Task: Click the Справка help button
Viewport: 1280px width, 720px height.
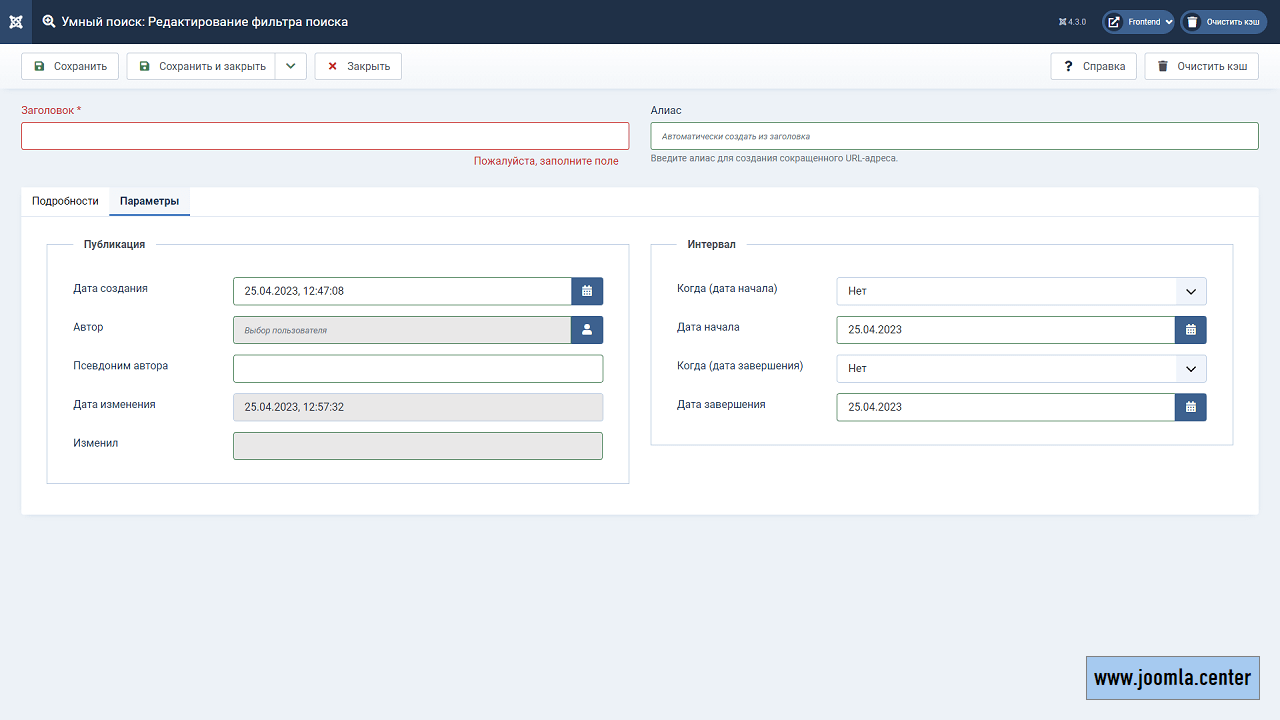Action: (x=1093, y=66)
